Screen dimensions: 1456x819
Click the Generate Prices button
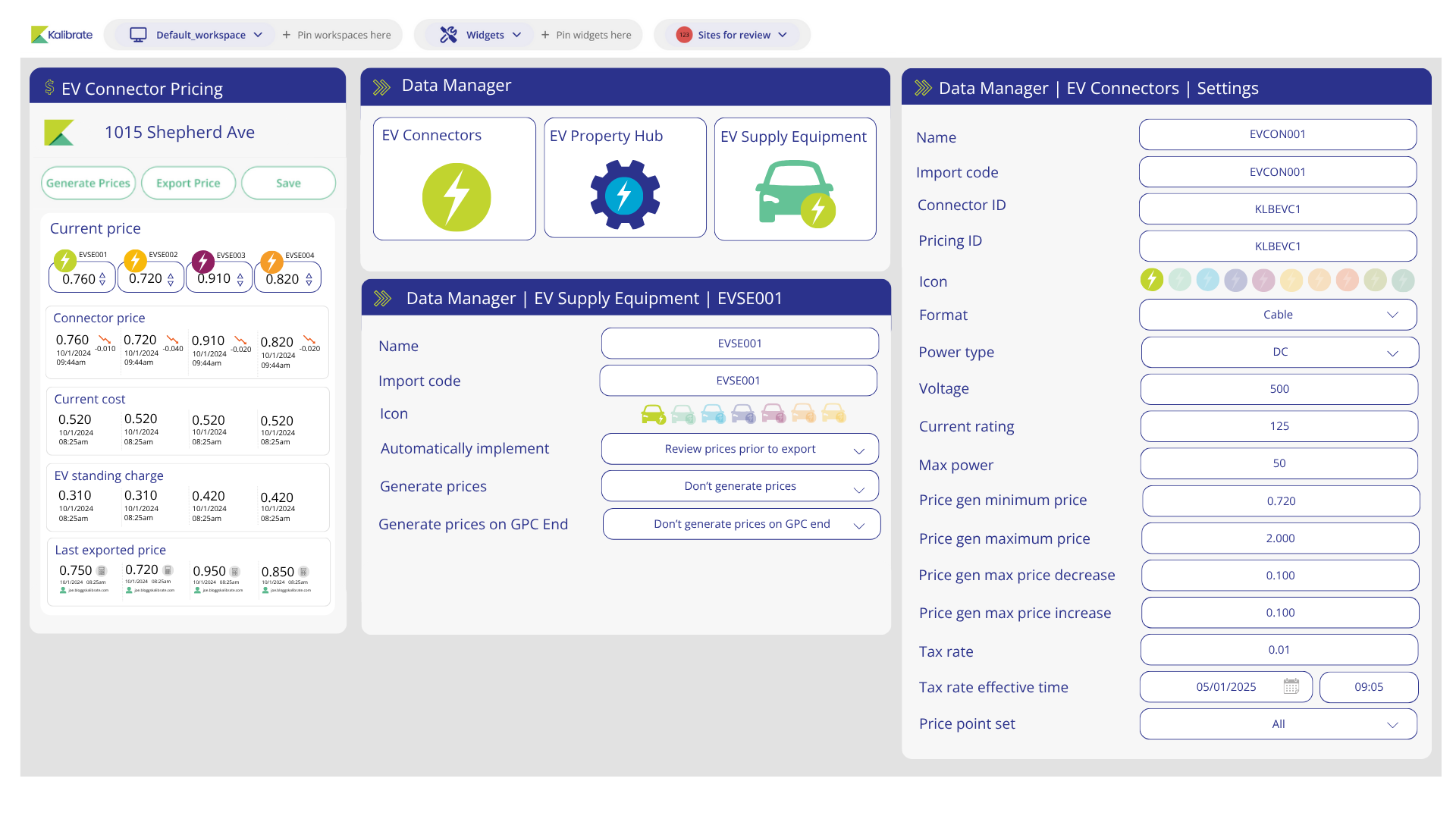click(x=88, y=184)
